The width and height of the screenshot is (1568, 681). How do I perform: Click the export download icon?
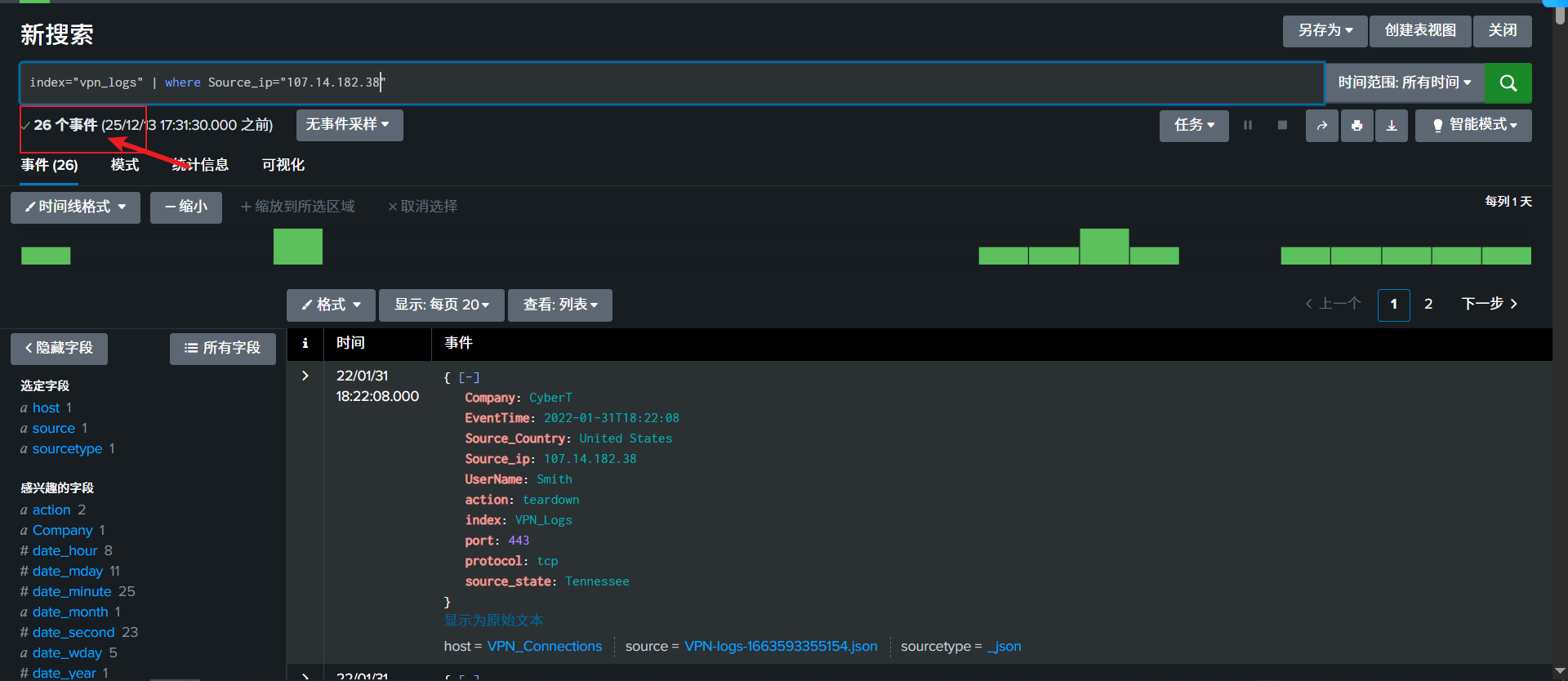tap(1392, 126)
